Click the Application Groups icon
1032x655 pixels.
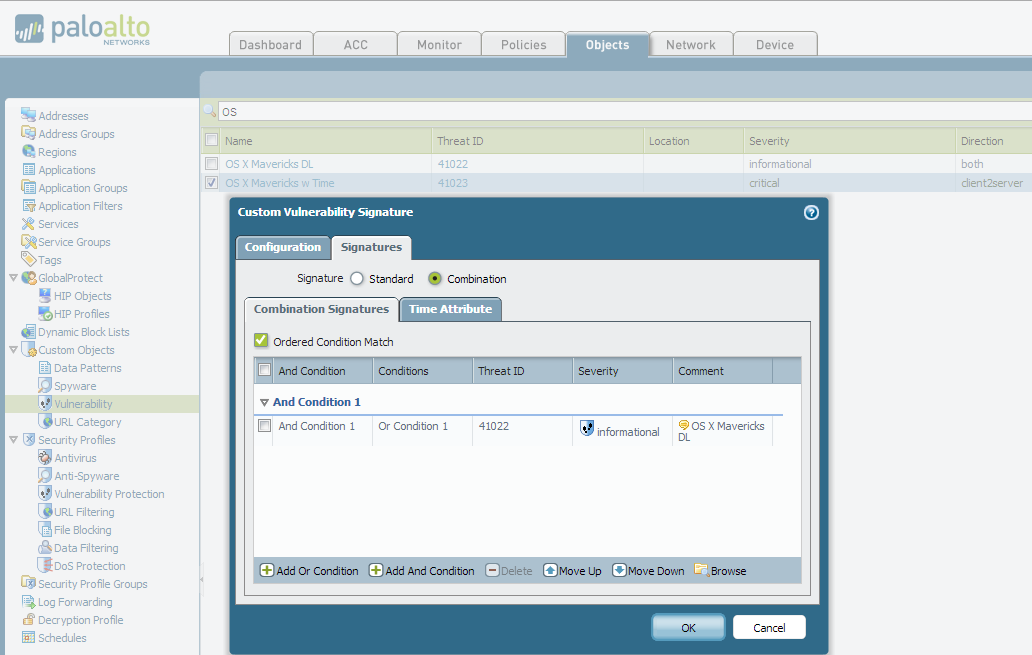28,188
